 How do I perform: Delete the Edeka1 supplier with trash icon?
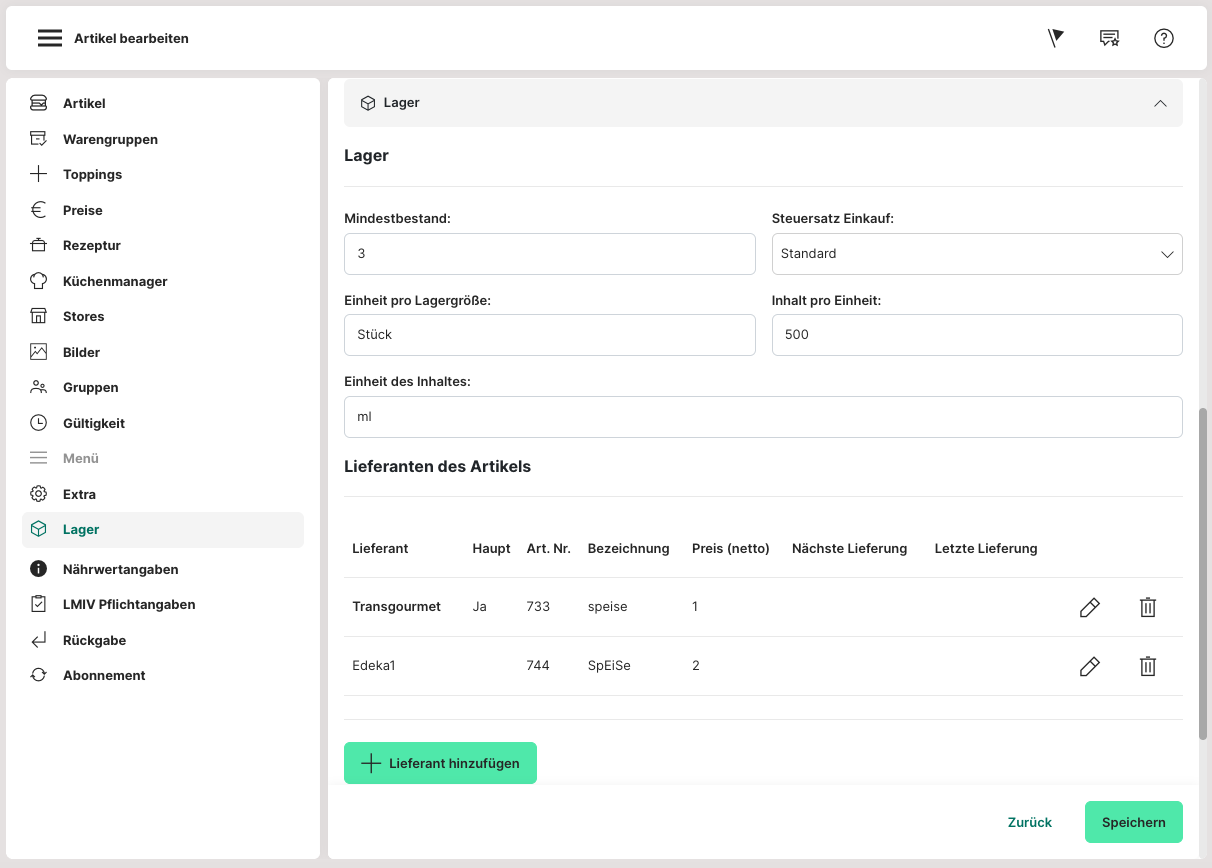pyautogui.click(x=1147, y=666)
